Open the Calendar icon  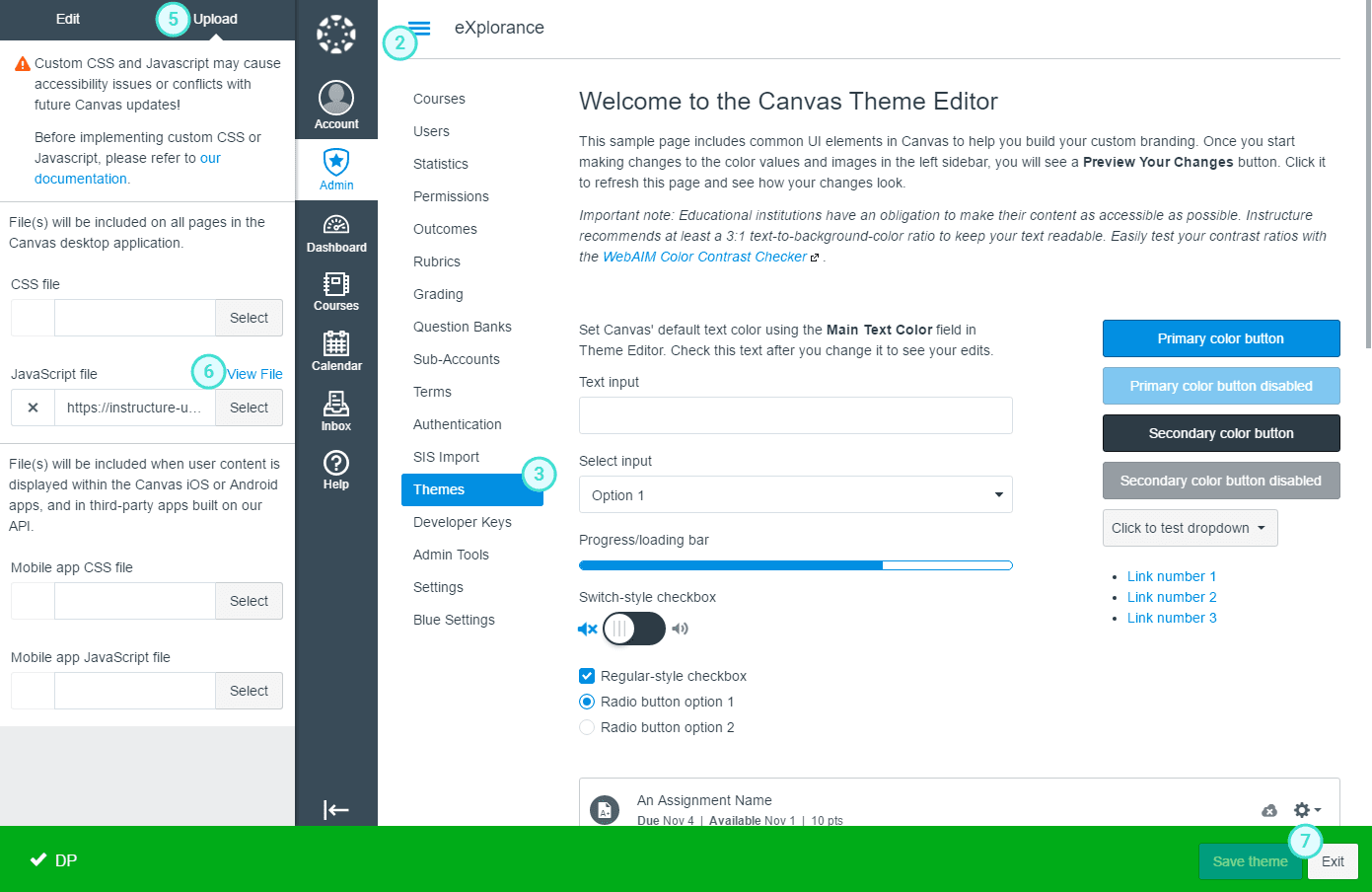pyautogui.click(x=336, y=343)
